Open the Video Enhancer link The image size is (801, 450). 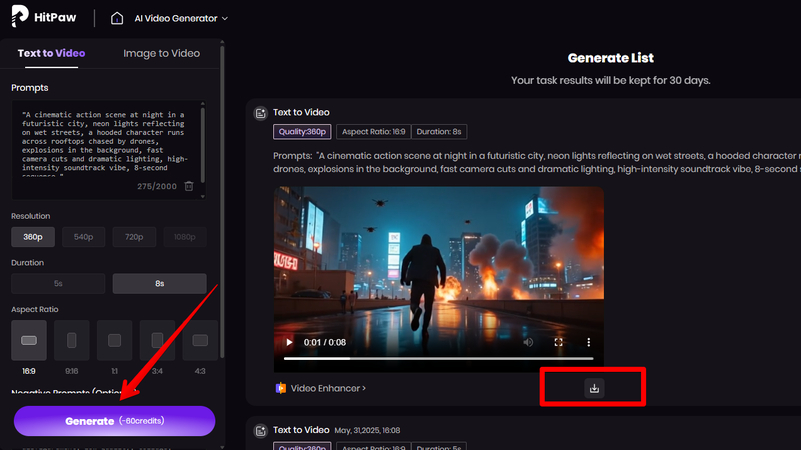click(x=328, y=388)
